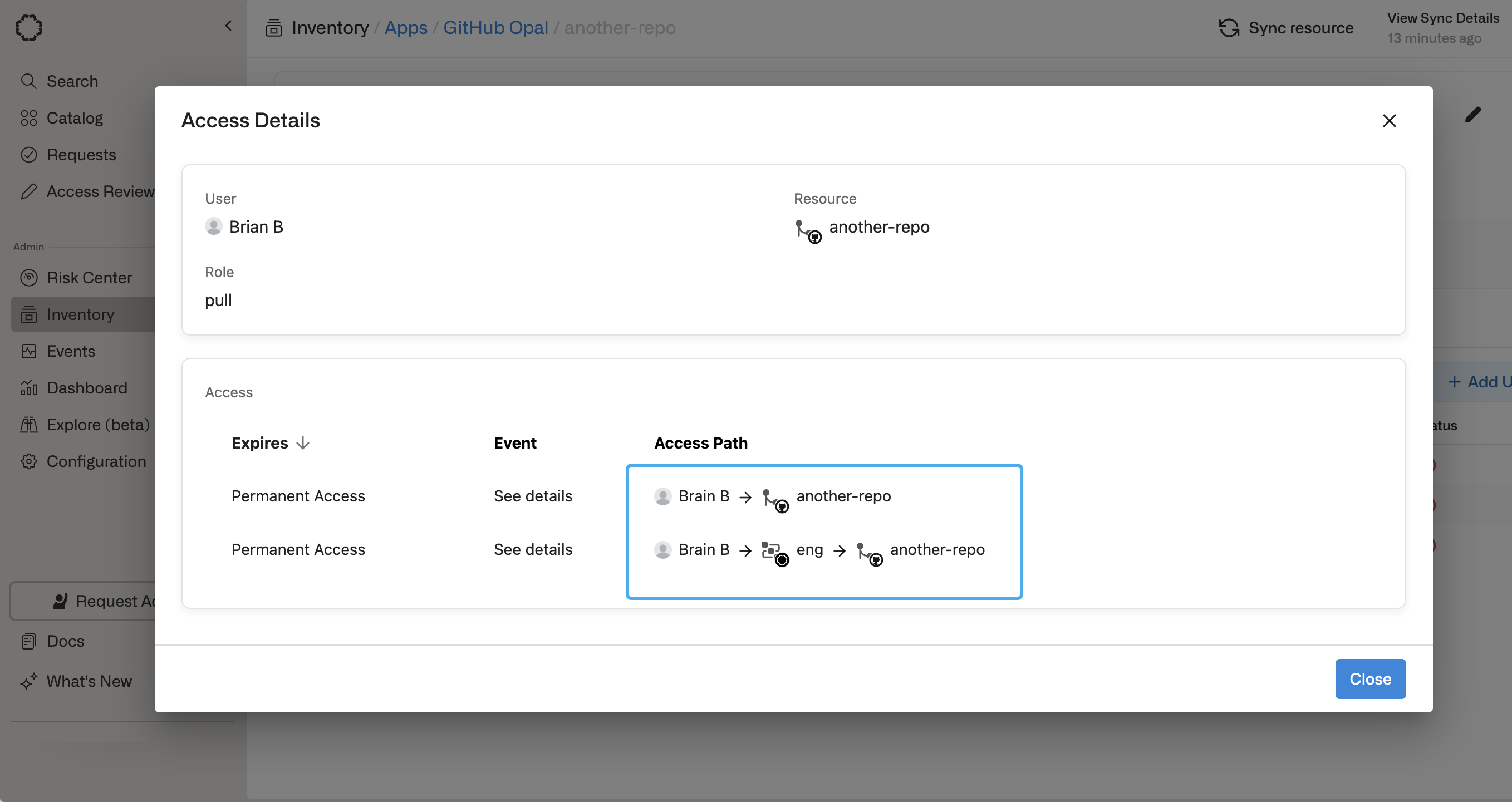
Task: Open the Events page icon
Action: pos(29,351)
